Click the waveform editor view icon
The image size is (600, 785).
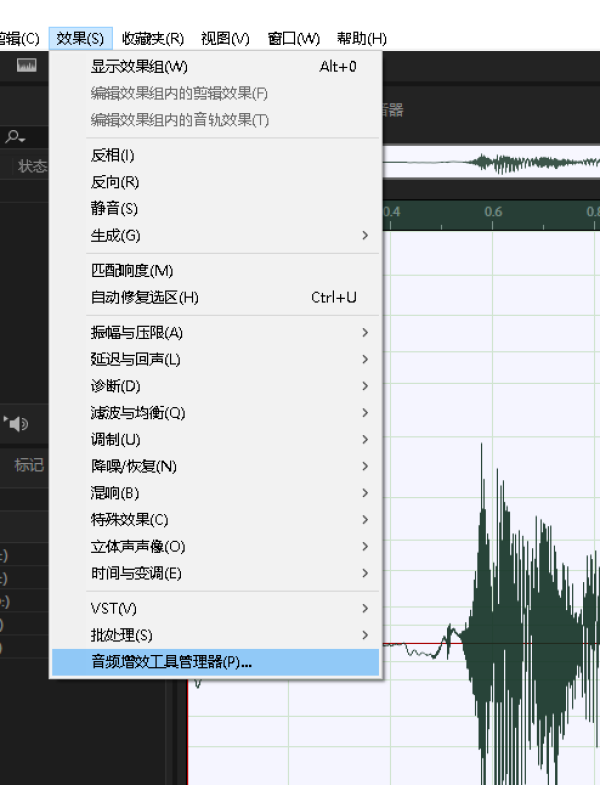click(27, 66)
